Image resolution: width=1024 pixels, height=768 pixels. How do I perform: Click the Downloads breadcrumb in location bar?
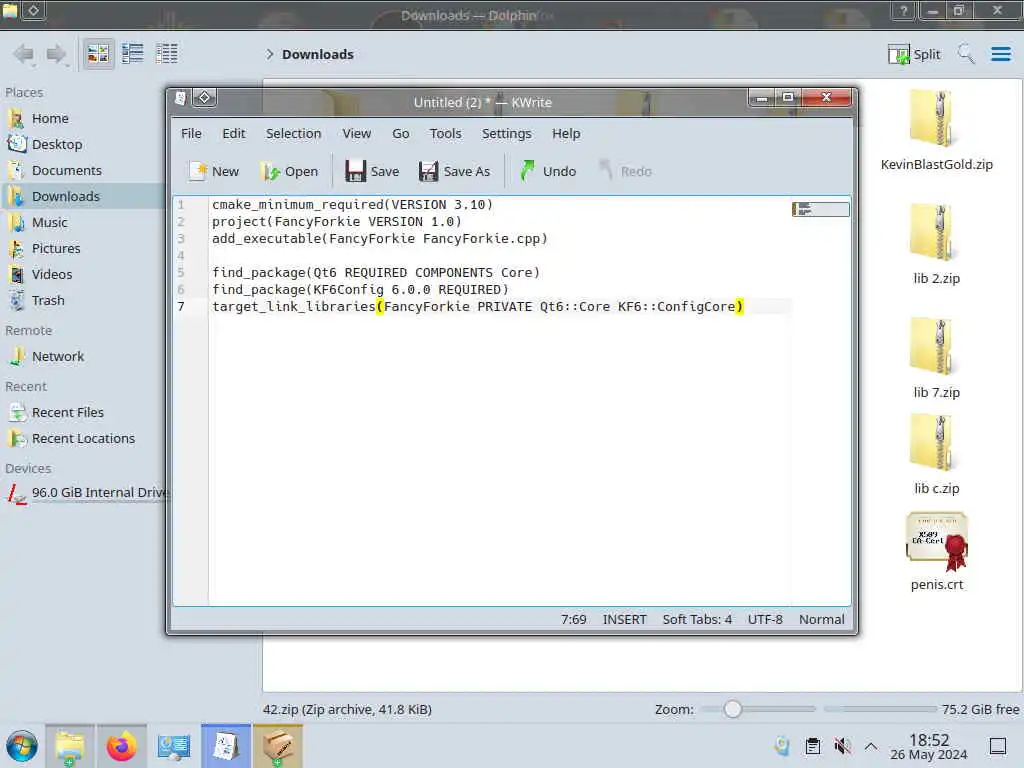point(317,54)
